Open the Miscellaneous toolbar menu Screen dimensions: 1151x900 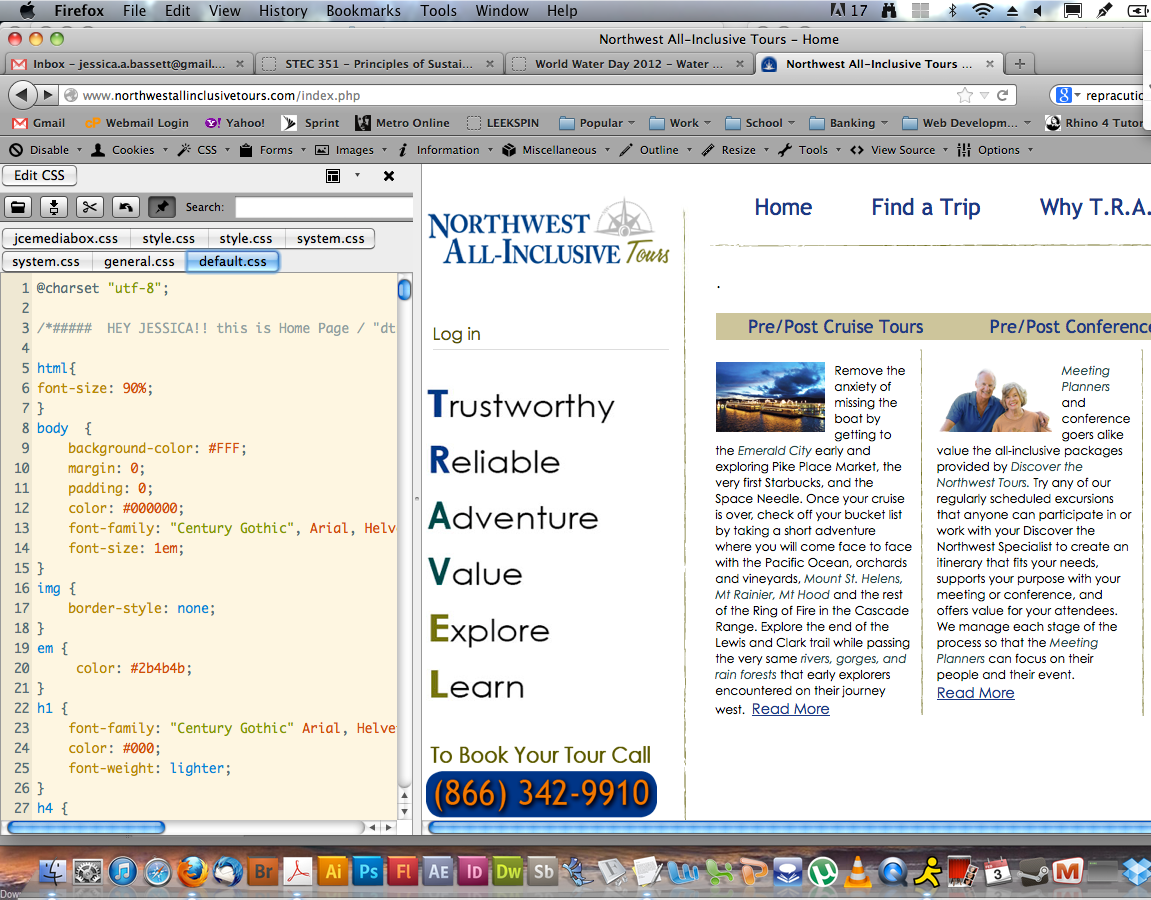click(x=556, y=150)
